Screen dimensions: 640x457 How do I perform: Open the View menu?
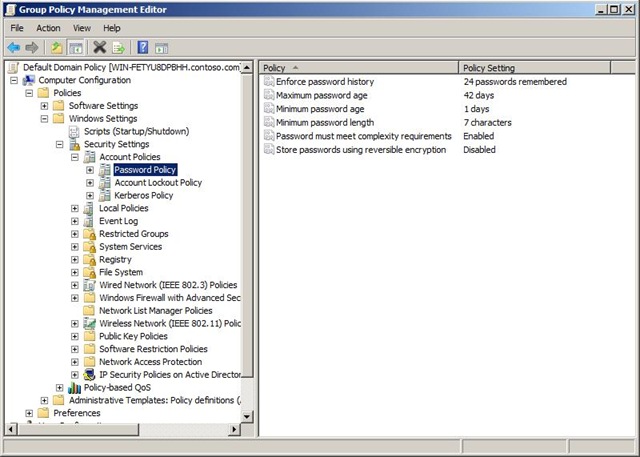(82, 28)
